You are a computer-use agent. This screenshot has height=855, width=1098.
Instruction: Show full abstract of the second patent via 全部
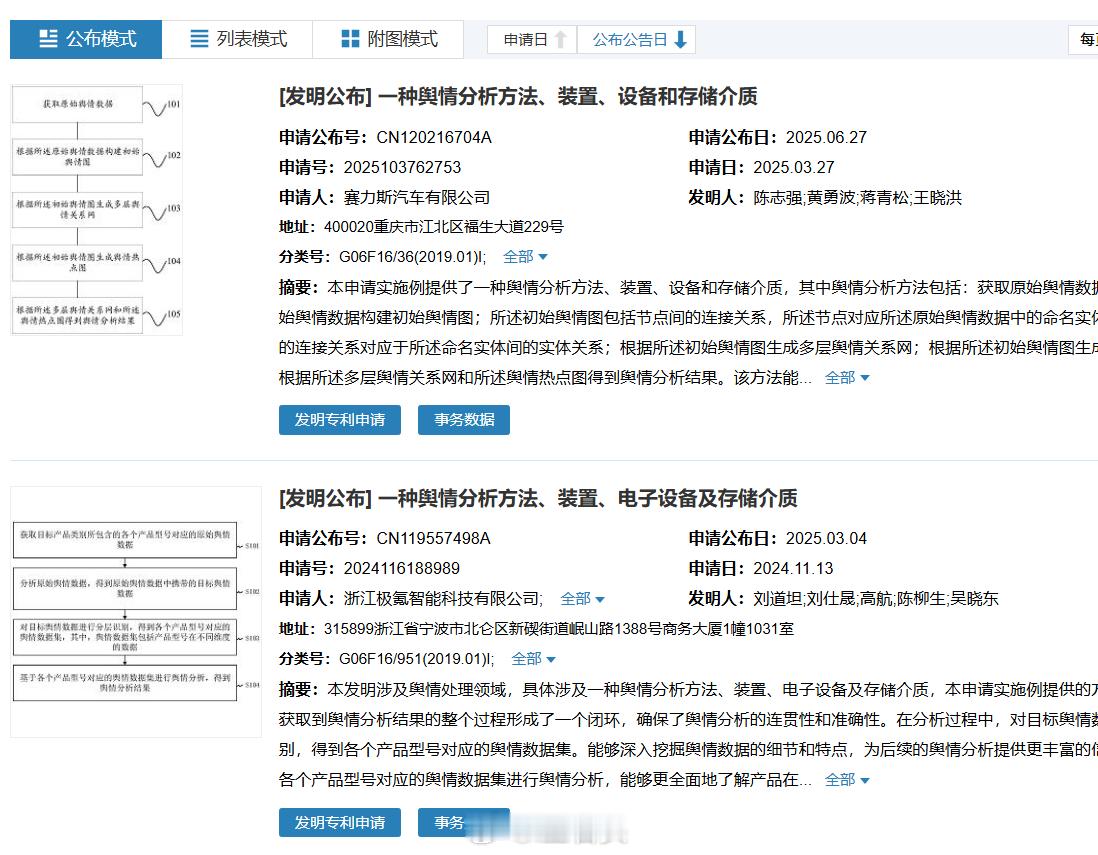[x=840, y=779]
